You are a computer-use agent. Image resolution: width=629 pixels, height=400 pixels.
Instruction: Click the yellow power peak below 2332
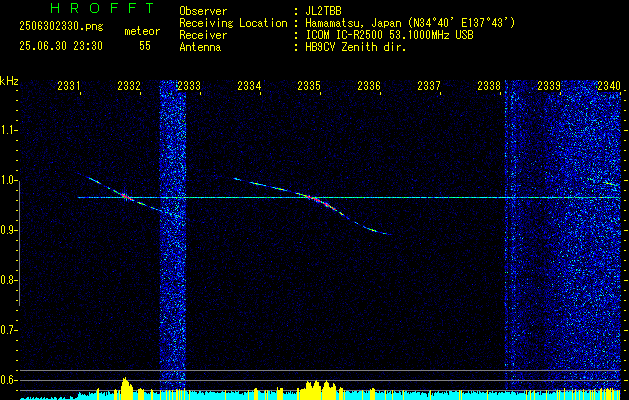point(126,386)
